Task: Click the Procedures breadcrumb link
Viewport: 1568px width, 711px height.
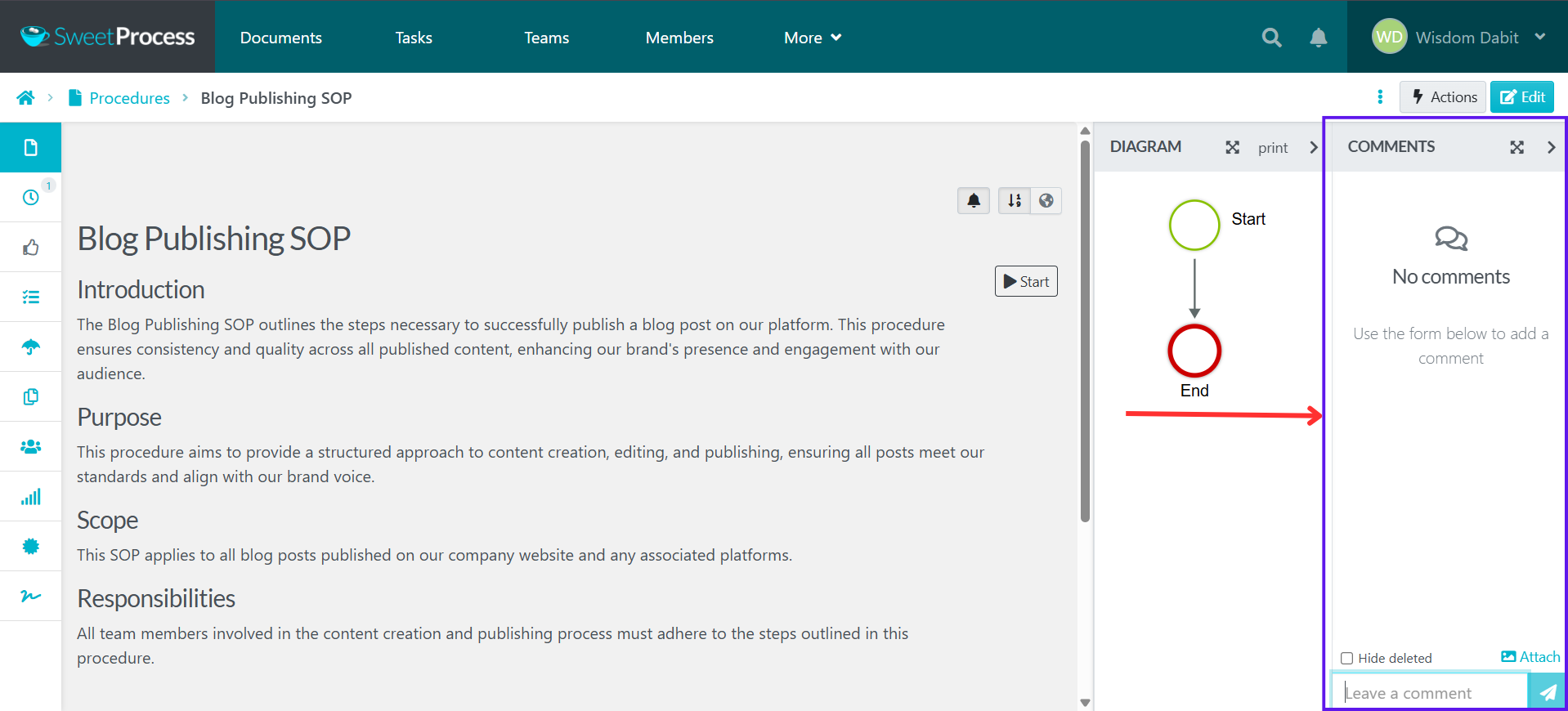Action: [129, 98]
